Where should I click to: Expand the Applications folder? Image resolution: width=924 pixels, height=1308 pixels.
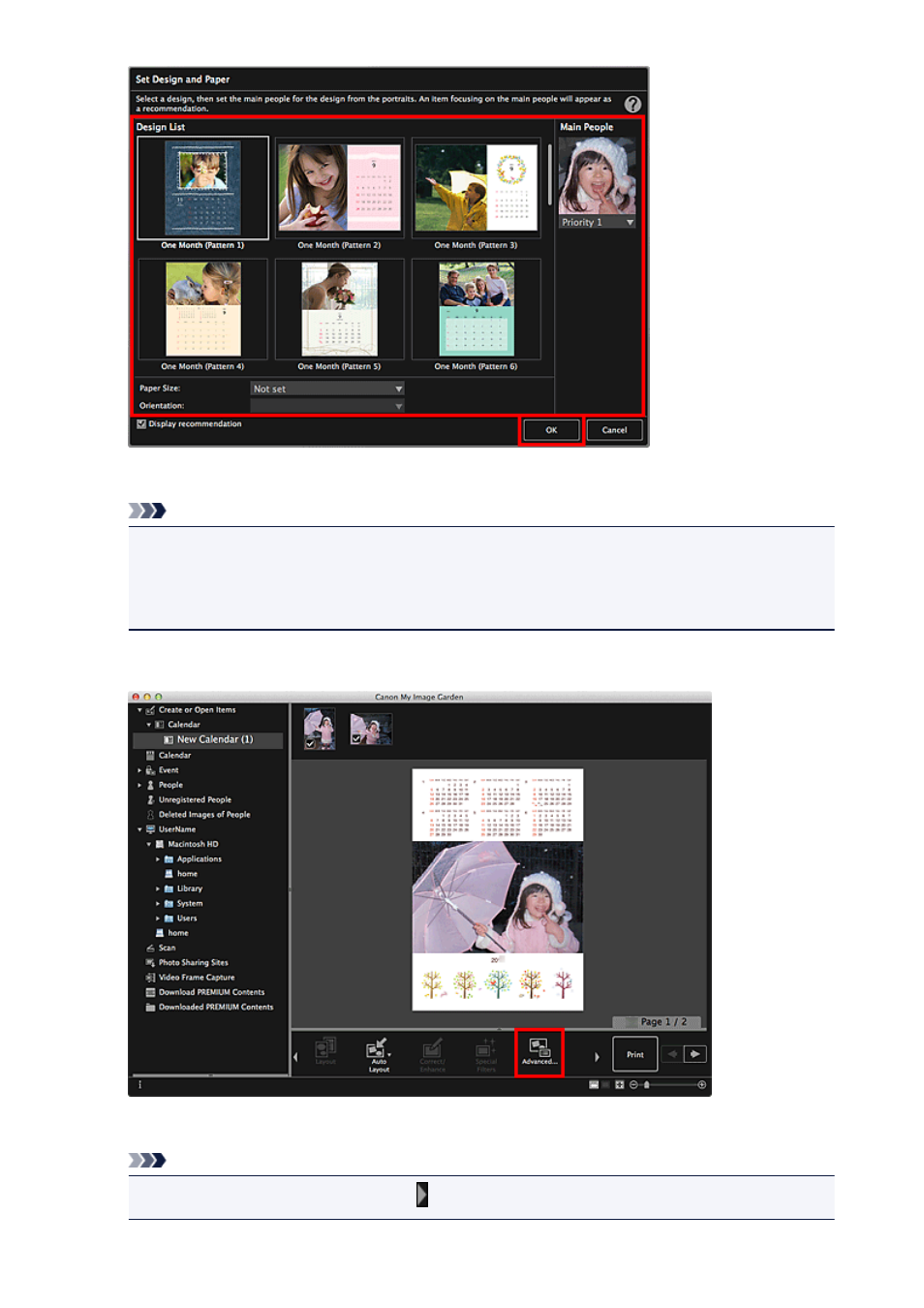click(x=158, y=859)
